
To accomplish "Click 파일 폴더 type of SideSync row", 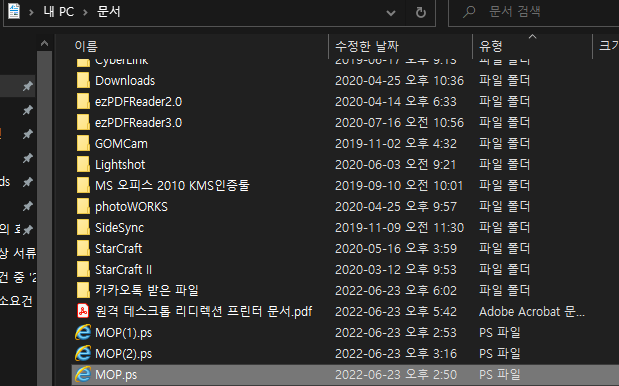I will pos(505,227).
